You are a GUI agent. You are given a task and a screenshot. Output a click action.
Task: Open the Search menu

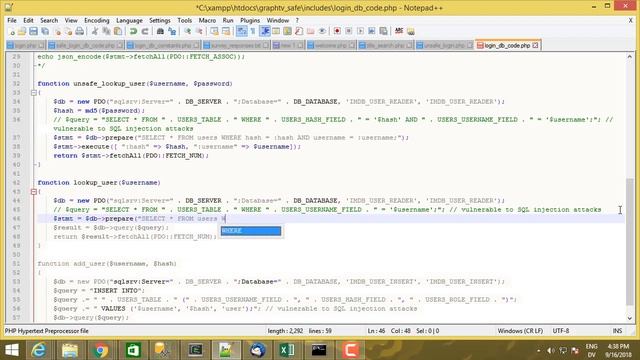click(x=49, y=20)
